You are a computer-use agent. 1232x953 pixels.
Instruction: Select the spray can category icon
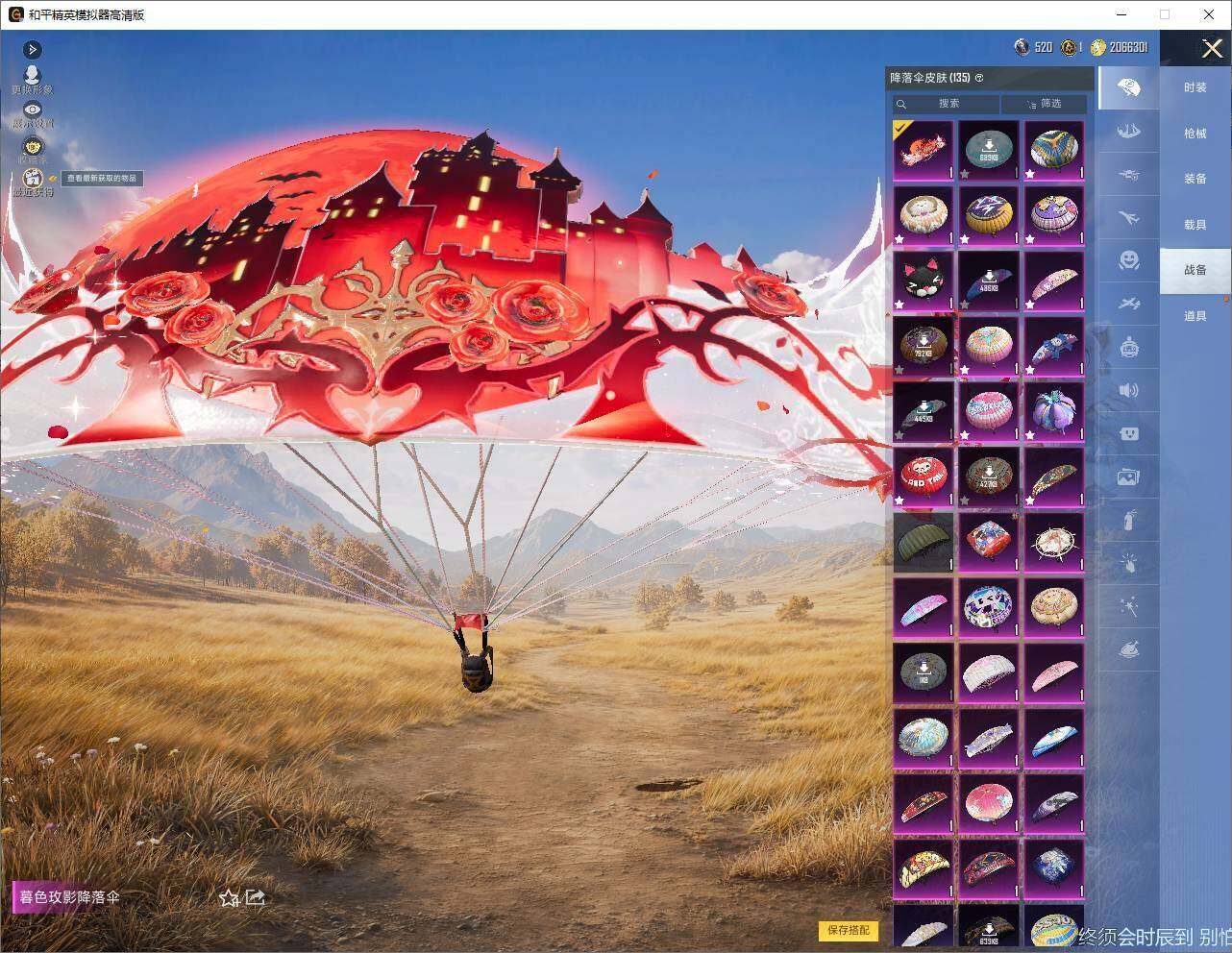coord(1129,520)
